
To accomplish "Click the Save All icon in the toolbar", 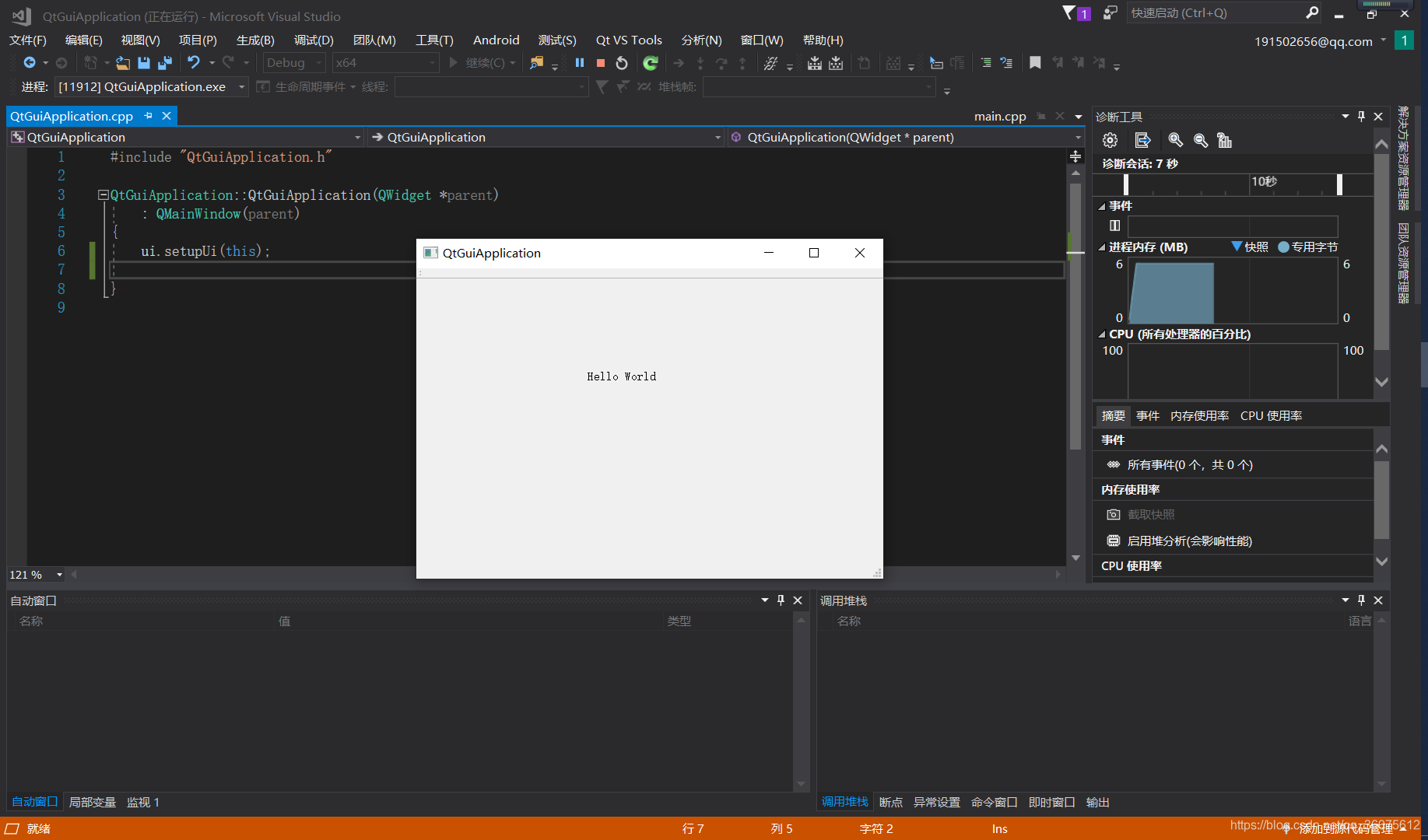I will coord(164,63).
